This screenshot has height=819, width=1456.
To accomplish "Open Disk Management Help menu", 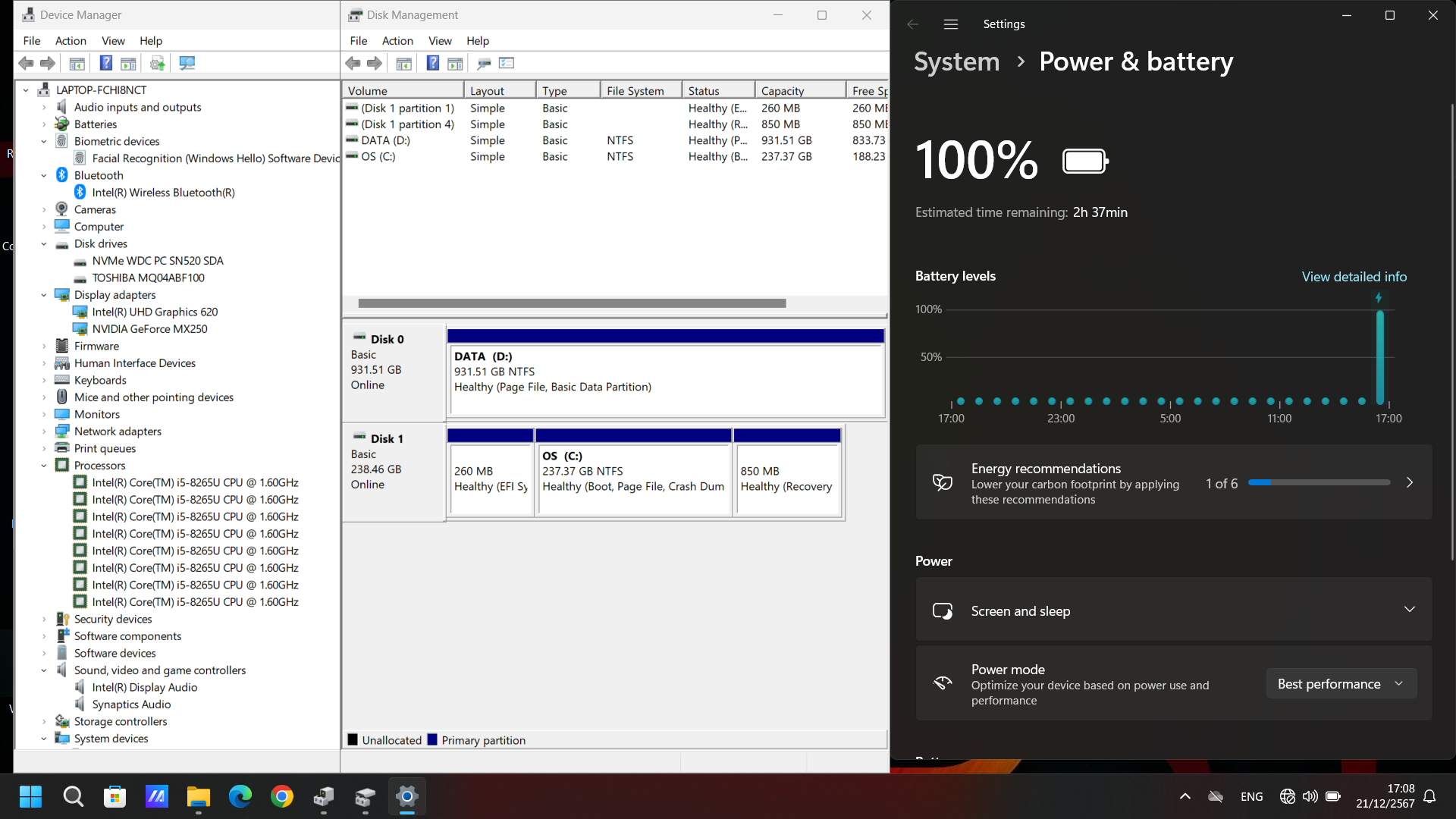I will [478, 41].
